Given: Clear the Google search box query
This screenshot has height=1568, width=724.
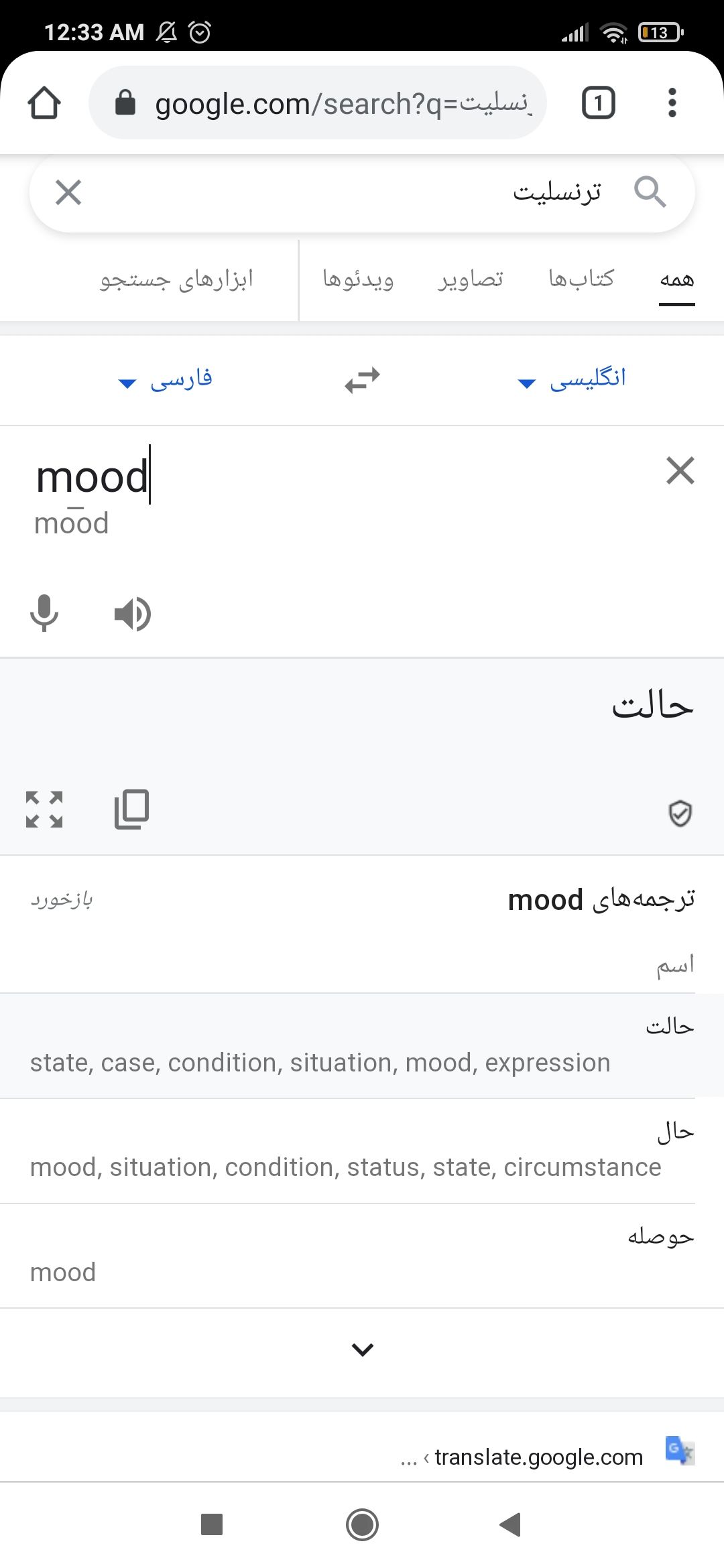Looking at the screenshot, I should tap(68, 193).
